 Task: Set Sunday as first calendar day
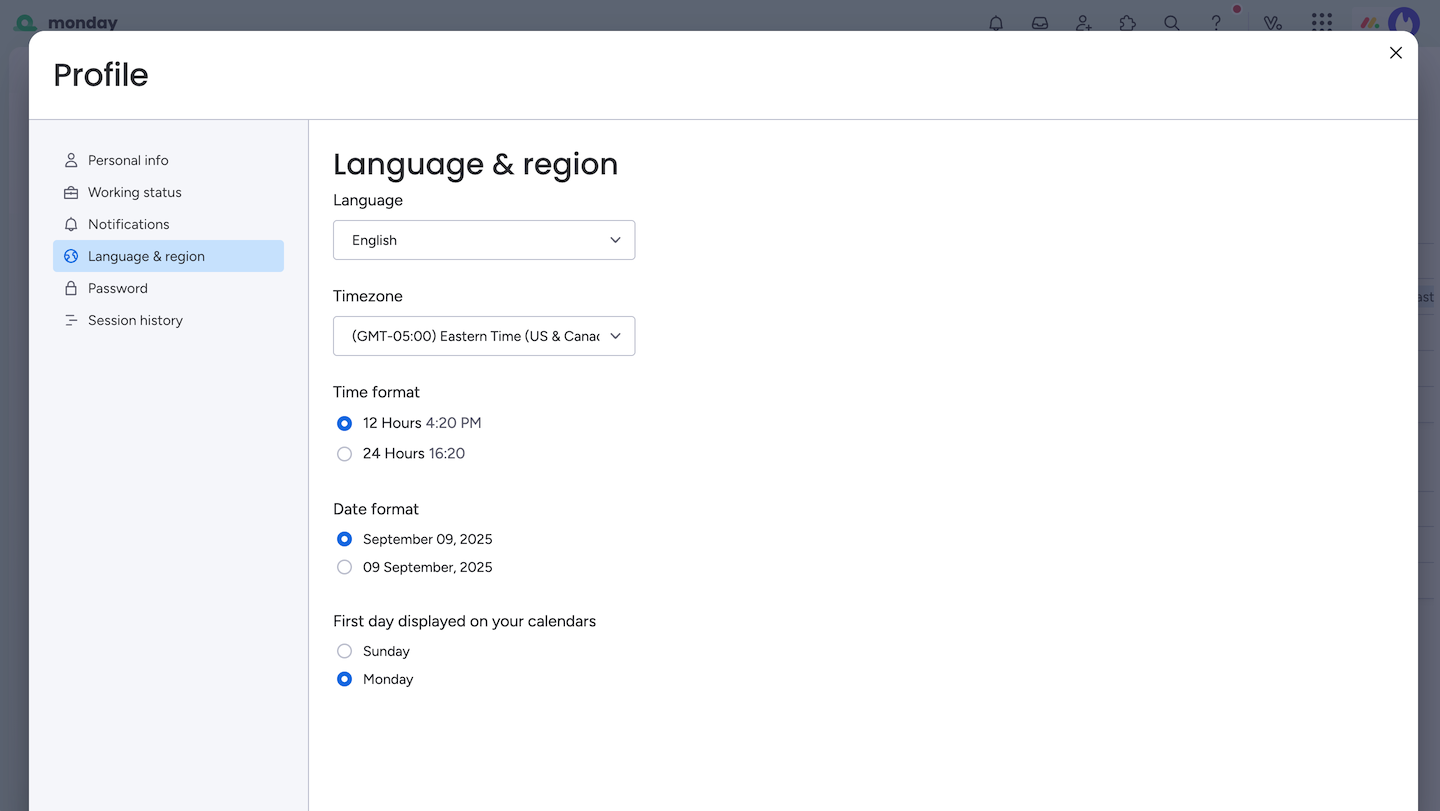pyautogui.click(x=344, y=651)
